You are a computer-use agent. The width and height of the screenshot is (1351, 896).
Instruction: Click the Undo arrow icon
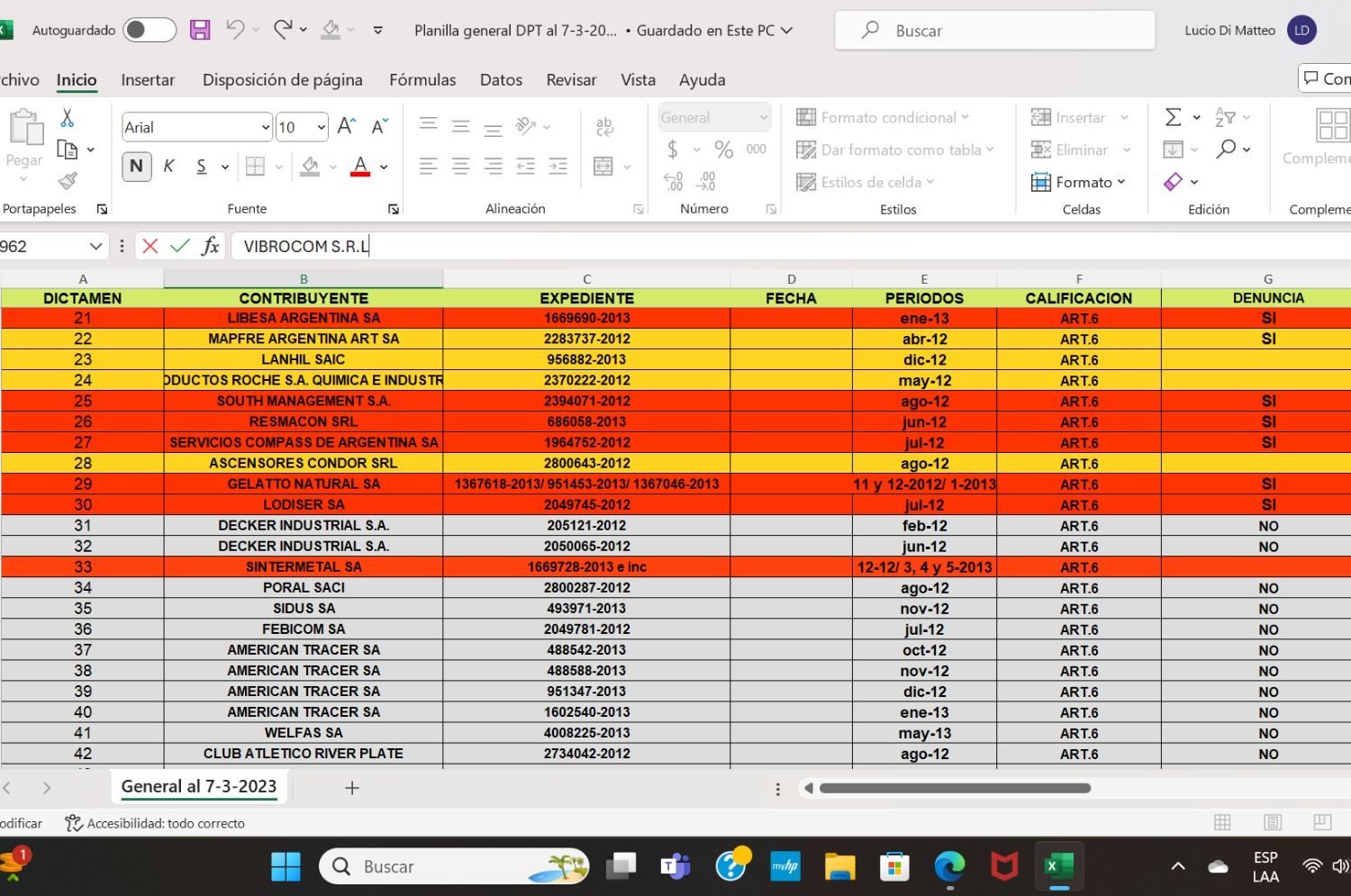pyautogui.click(x=235, y=30)
